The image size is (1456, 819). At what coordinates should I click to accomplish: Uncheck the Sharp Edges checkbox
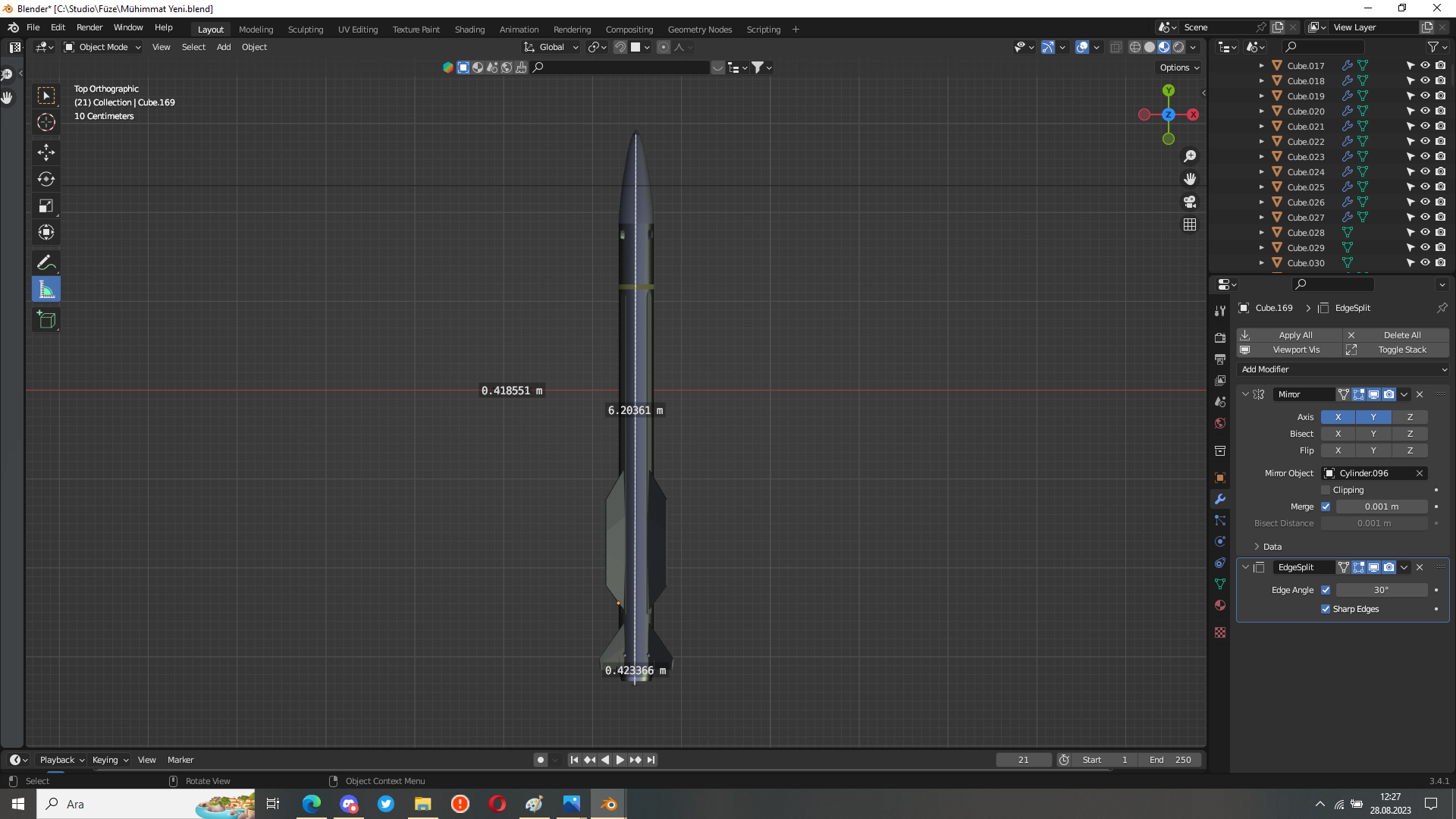1326,609
